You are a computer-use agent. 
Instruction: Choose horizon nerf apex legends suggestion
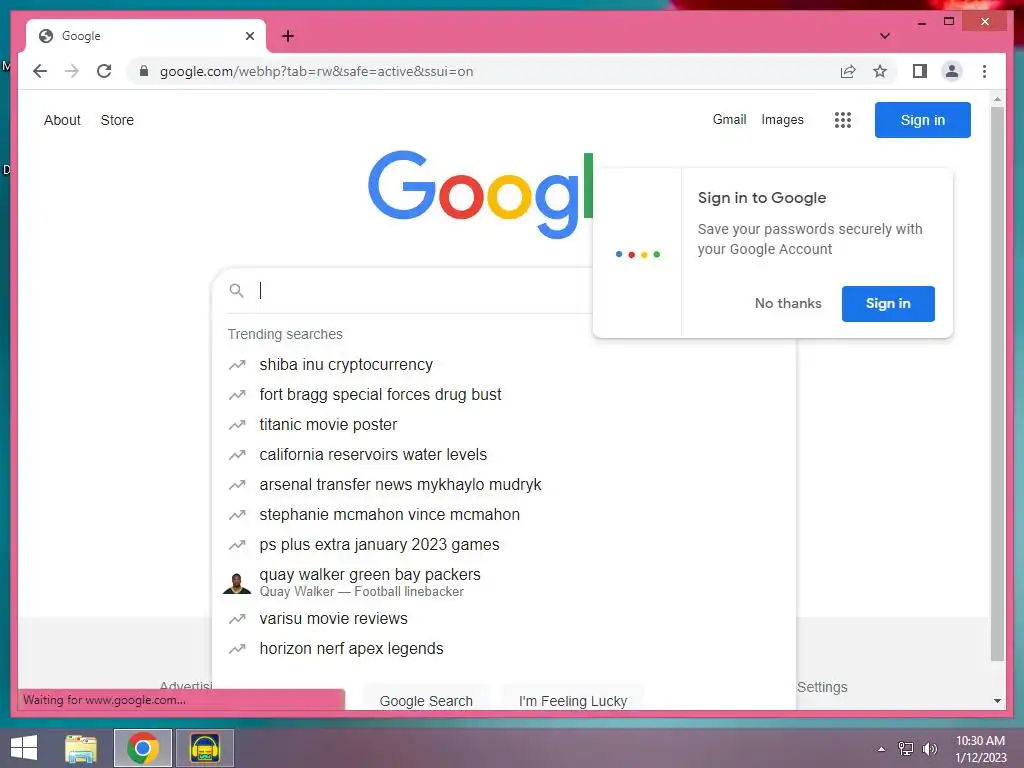tap(504, 648)
